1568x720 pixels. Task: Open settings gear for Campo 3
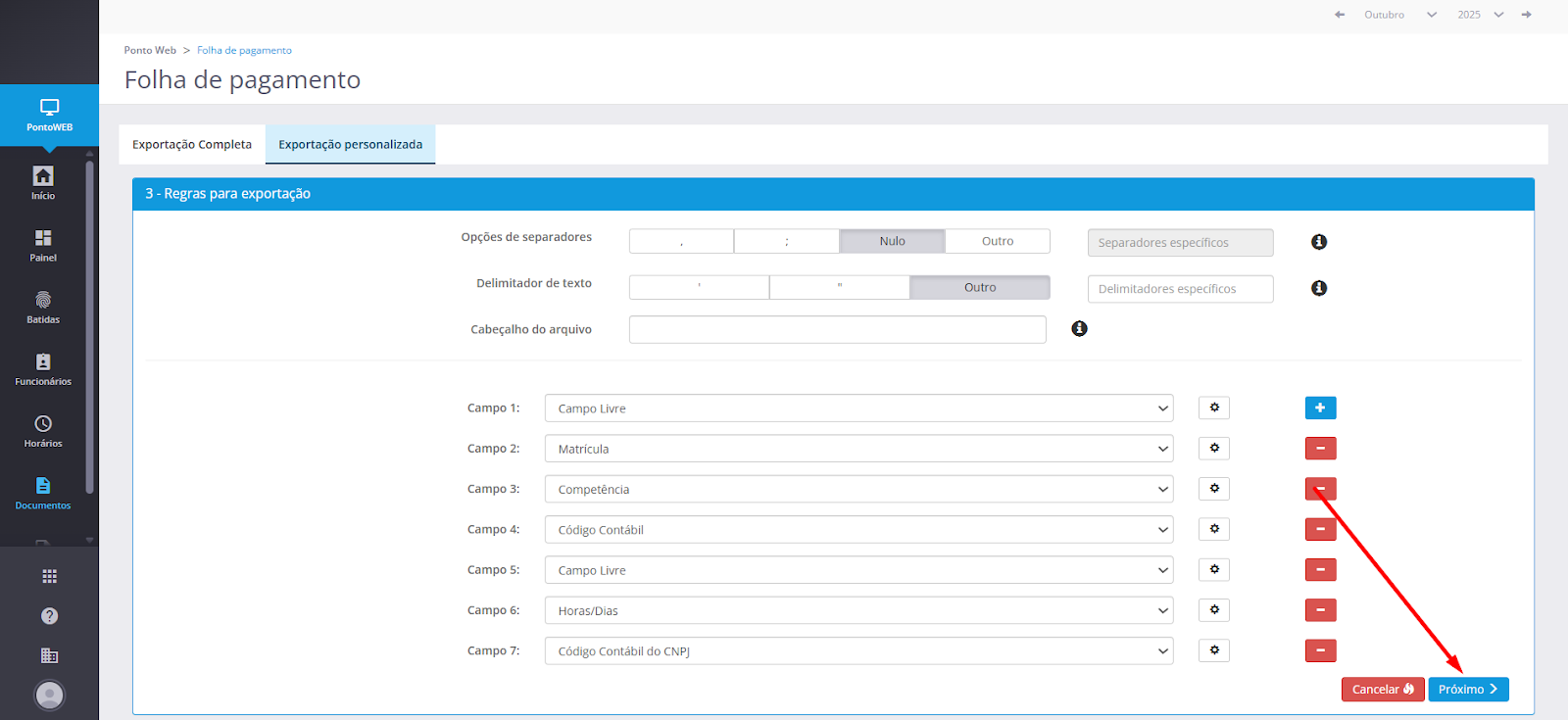(x=1214, y=488)
